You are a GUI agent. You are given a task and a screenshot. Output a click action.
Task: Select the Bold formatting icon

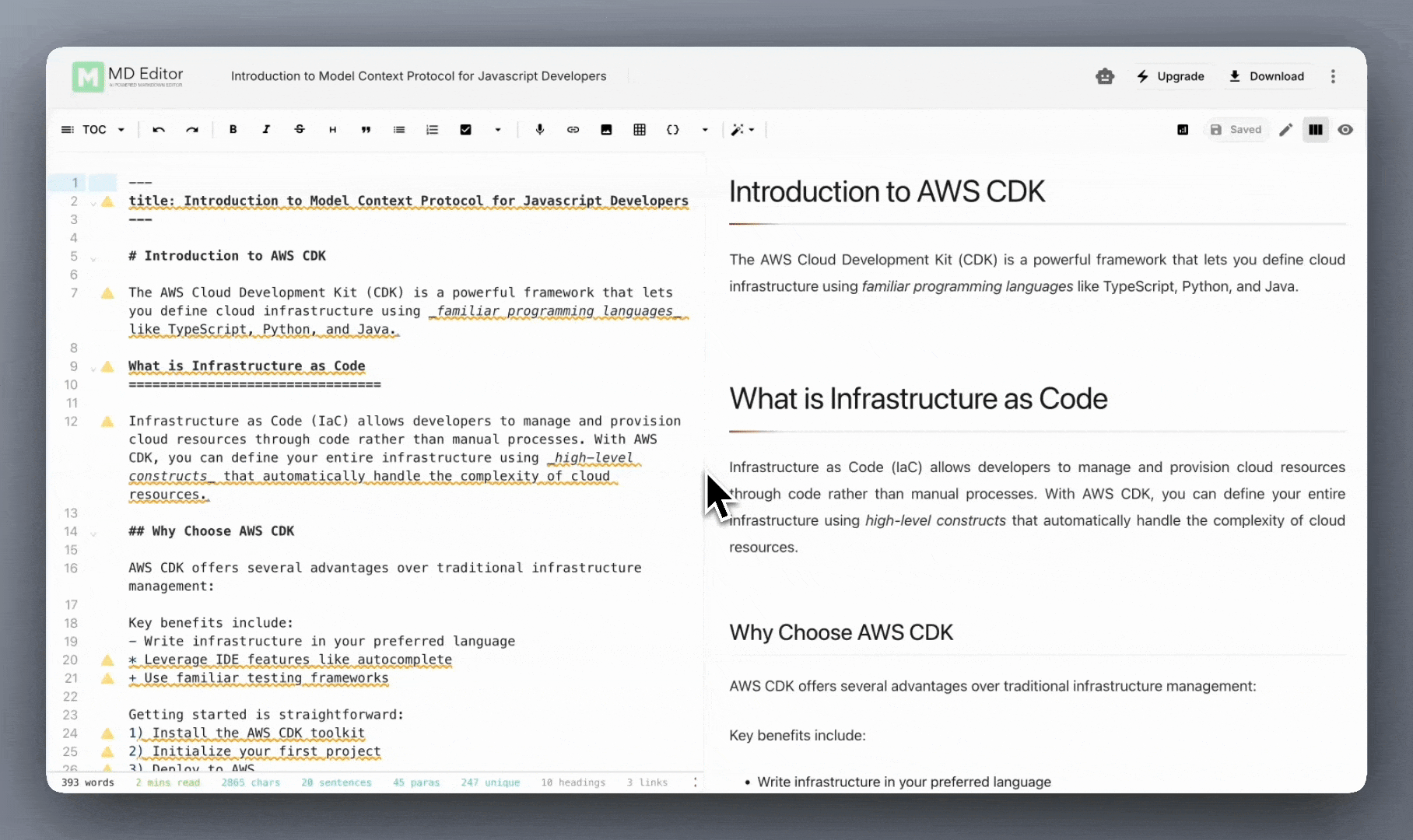(233, 129)
